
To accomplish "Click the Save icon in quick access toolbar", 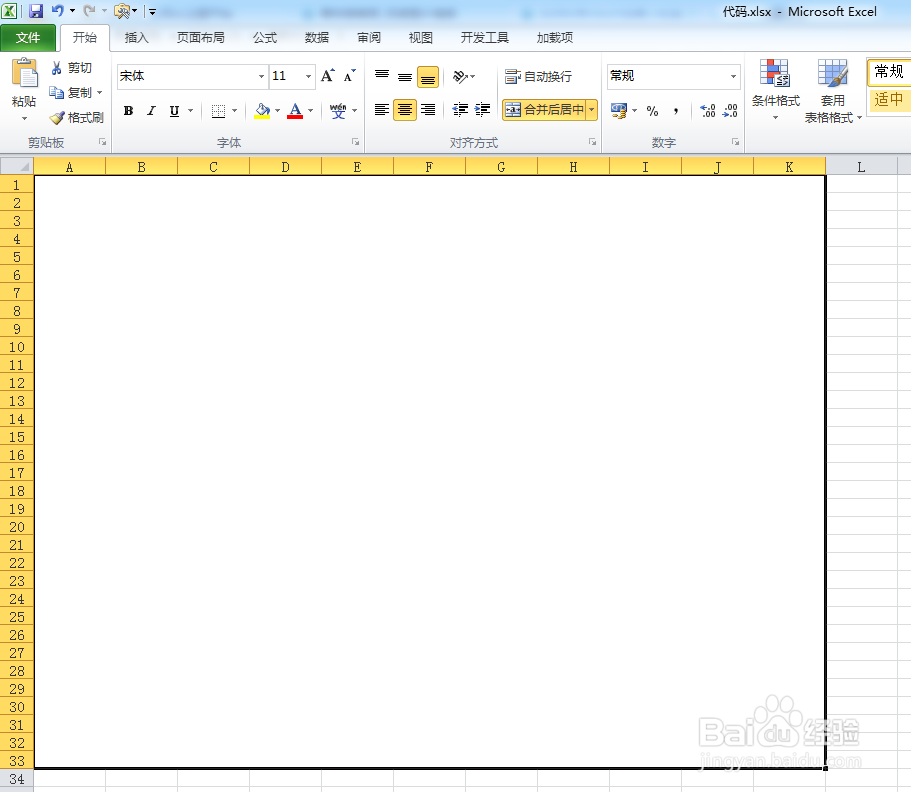I will coord(36,10).
